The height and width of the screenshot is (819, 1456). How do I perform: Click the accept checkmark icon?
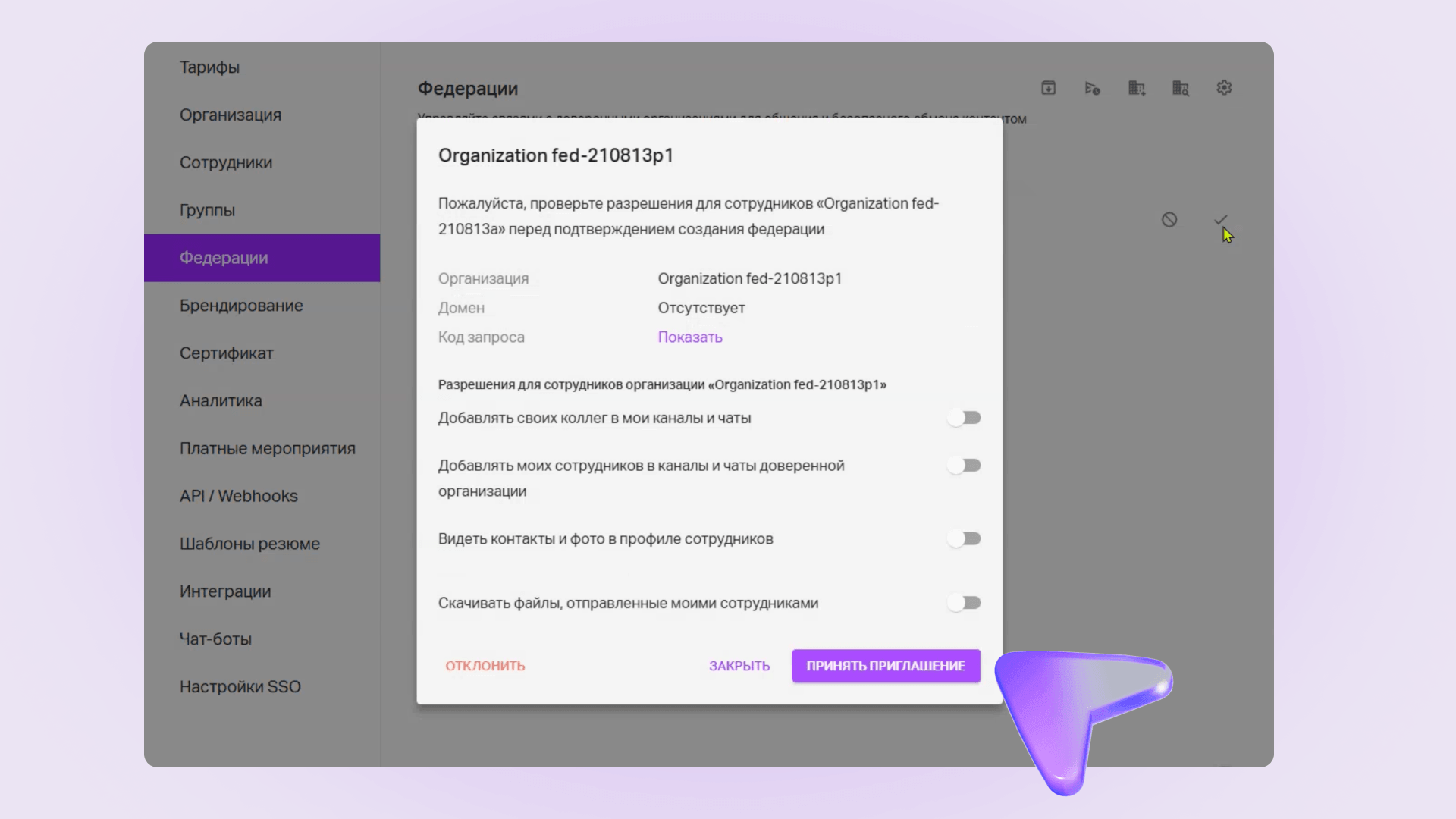coord(1220,220)
